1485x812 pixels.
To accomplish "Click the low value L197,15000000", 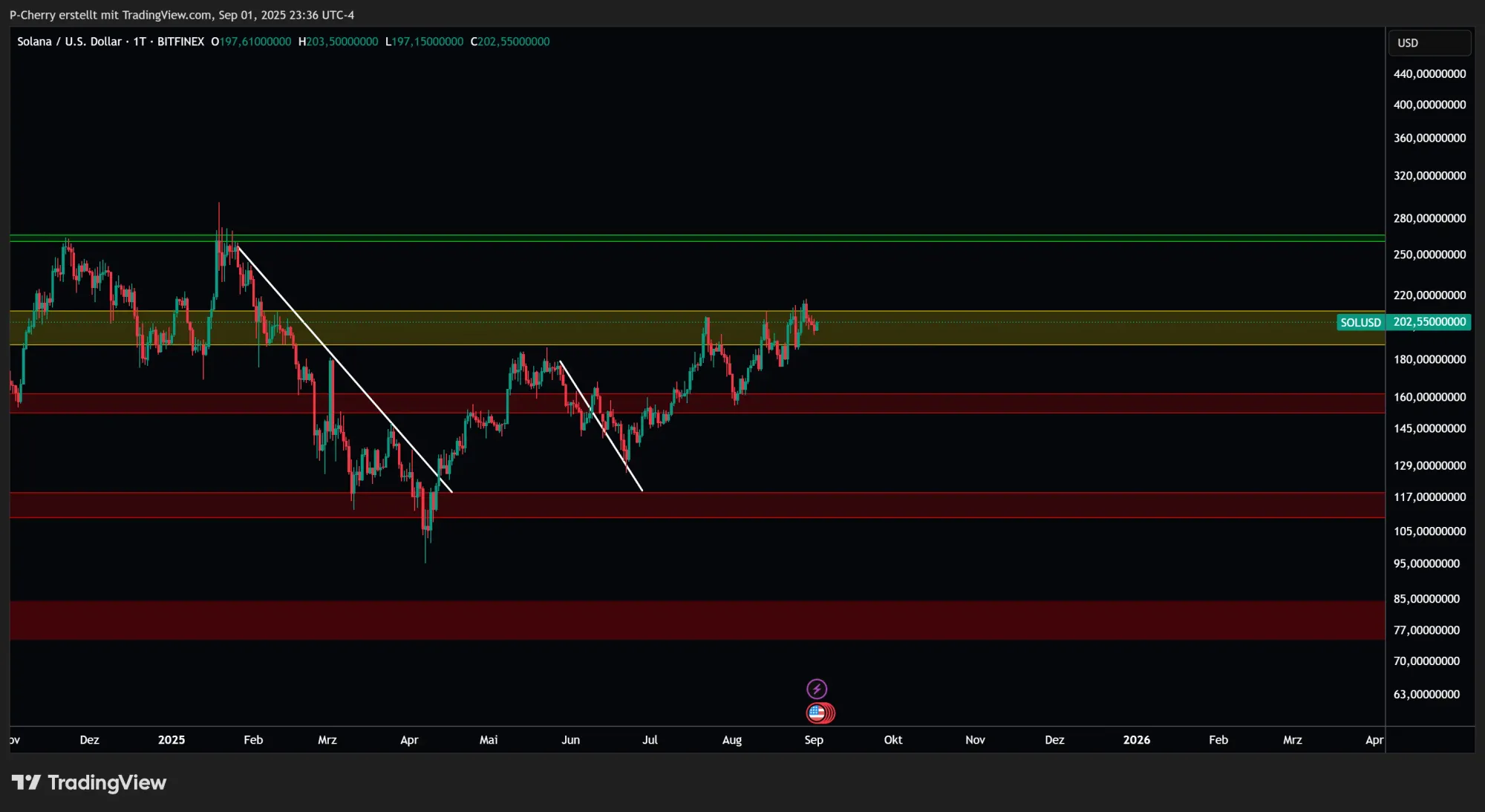I will tap(424, 42).
